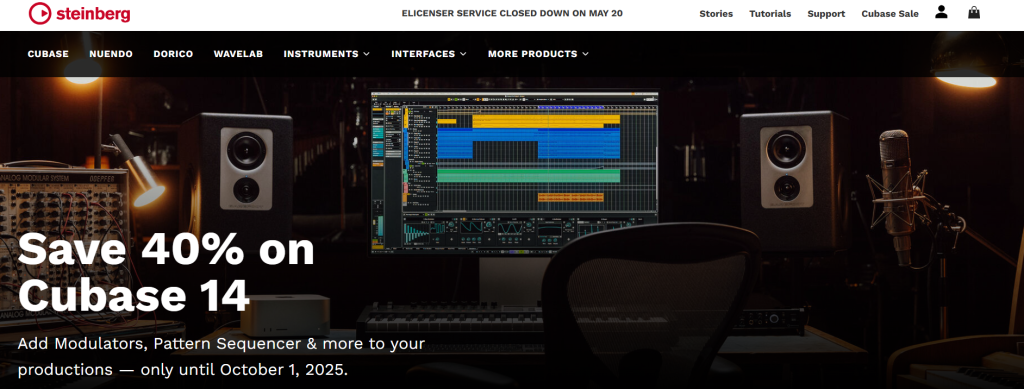Image resolution: width=1024 pixels, height=389 pixels.
Task: Click the Steinberg logo
Action: pos(80,13)
